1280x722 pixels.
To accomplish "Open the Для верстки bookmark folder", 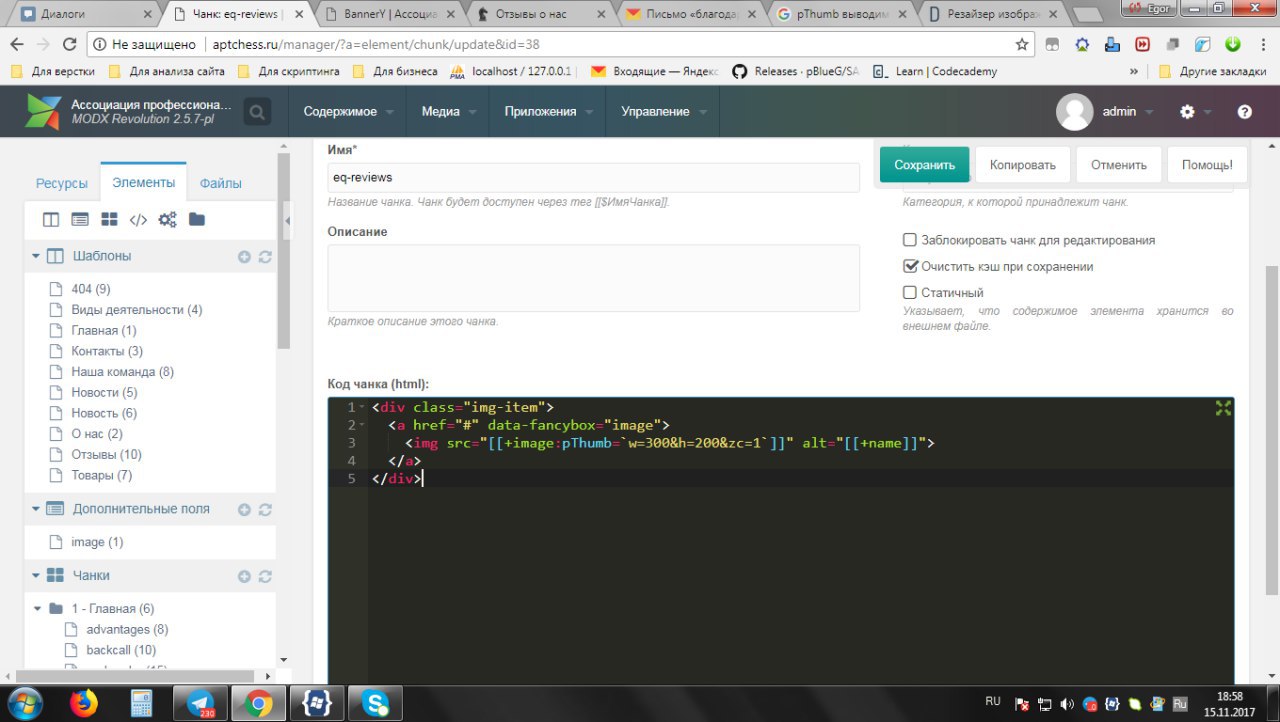I will pos(54,72).
